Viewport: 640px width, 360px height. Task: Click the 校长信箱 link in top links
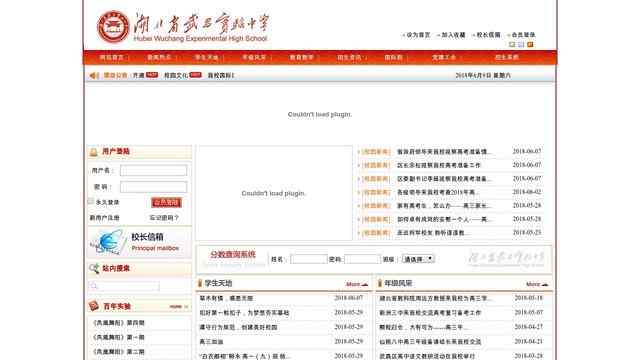[488, 35]
